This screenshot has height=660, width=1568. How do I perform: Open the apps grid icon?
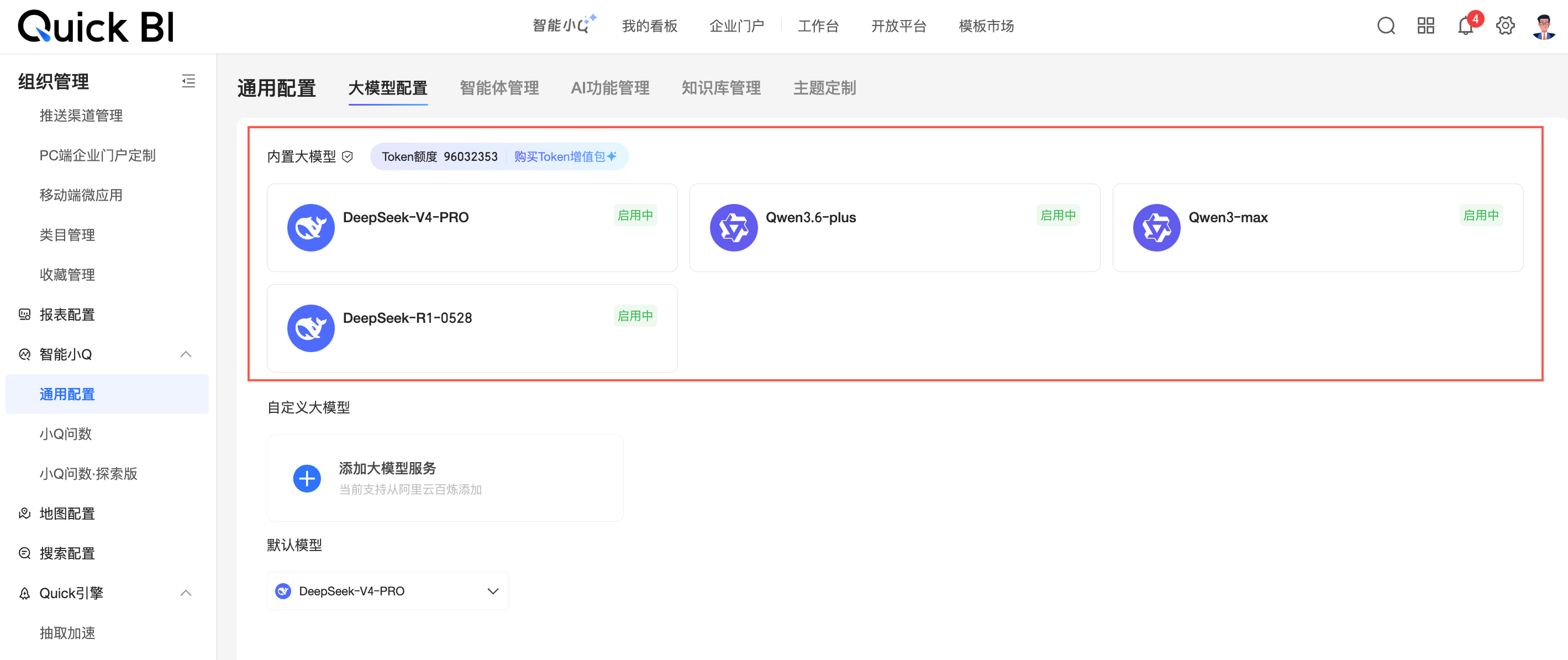tap(1425, 26)
